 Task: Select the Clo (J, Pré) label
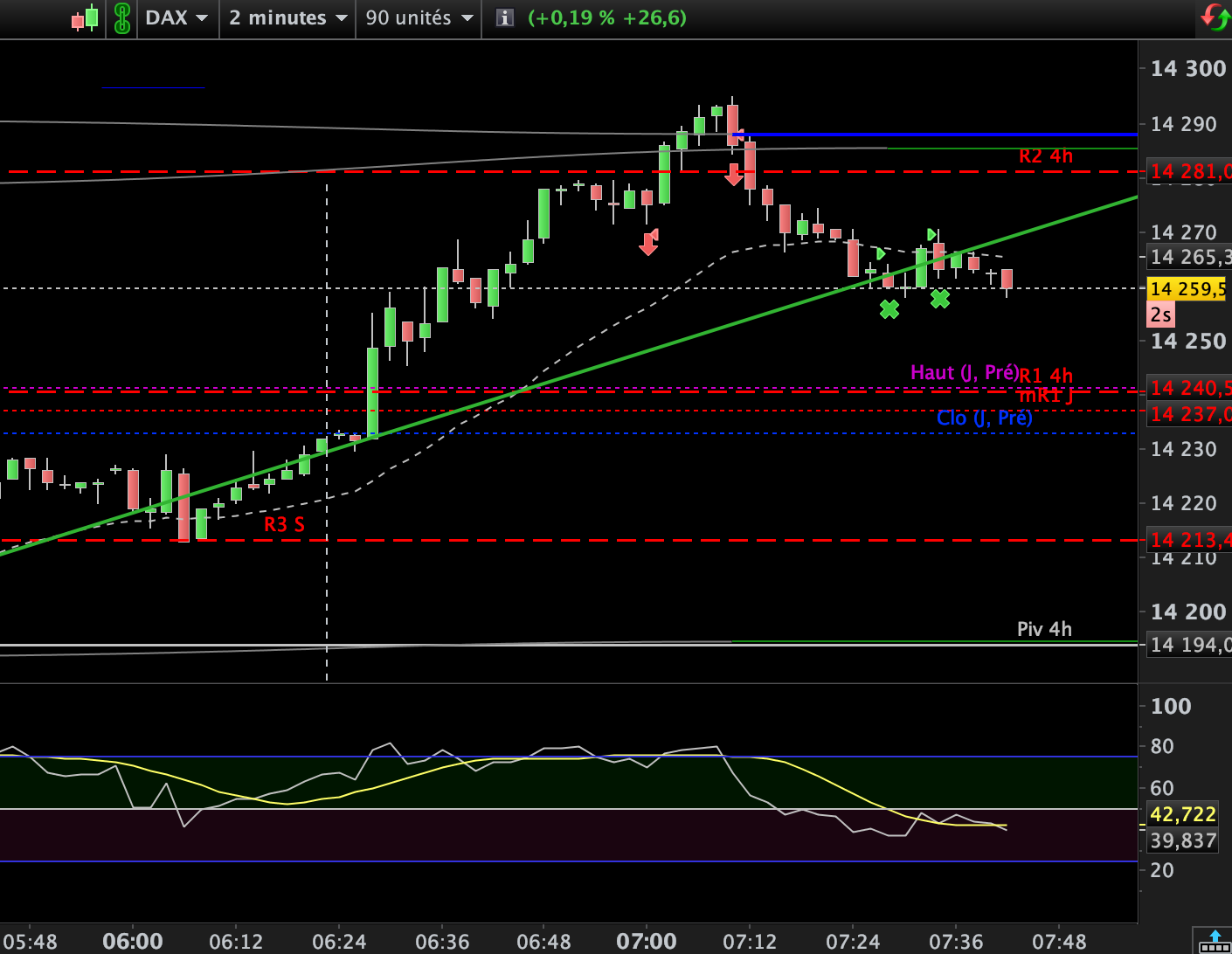tap(985, 418)
